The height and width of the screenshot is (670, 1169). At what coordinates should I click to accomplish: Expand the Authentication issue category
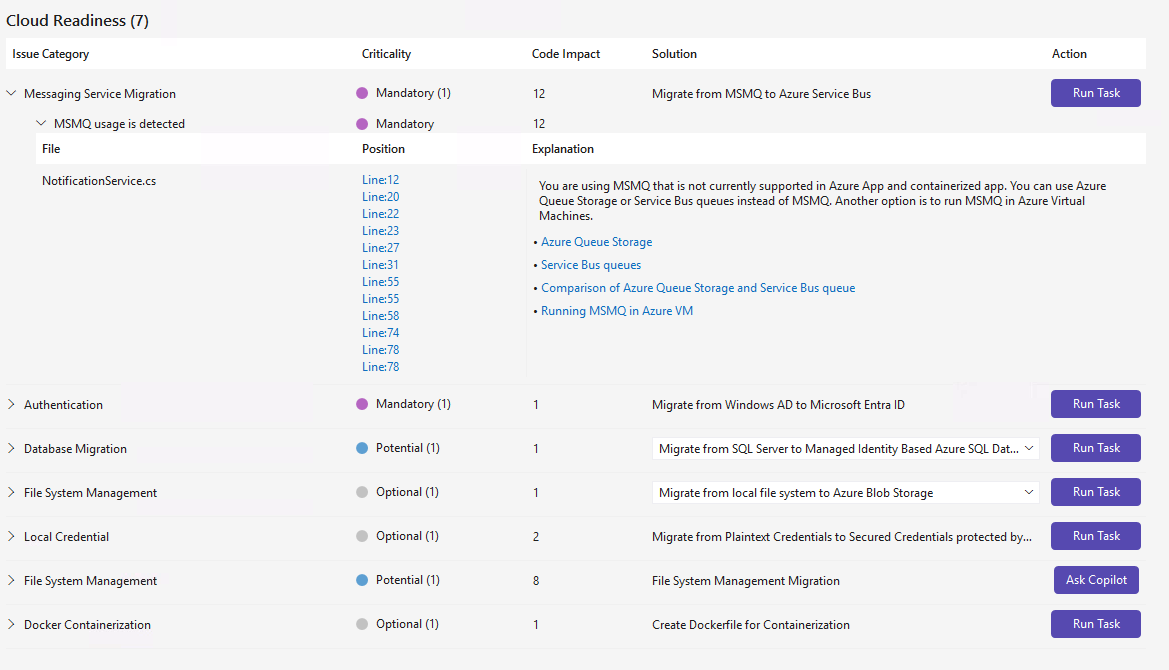click(x=11, y=404)
